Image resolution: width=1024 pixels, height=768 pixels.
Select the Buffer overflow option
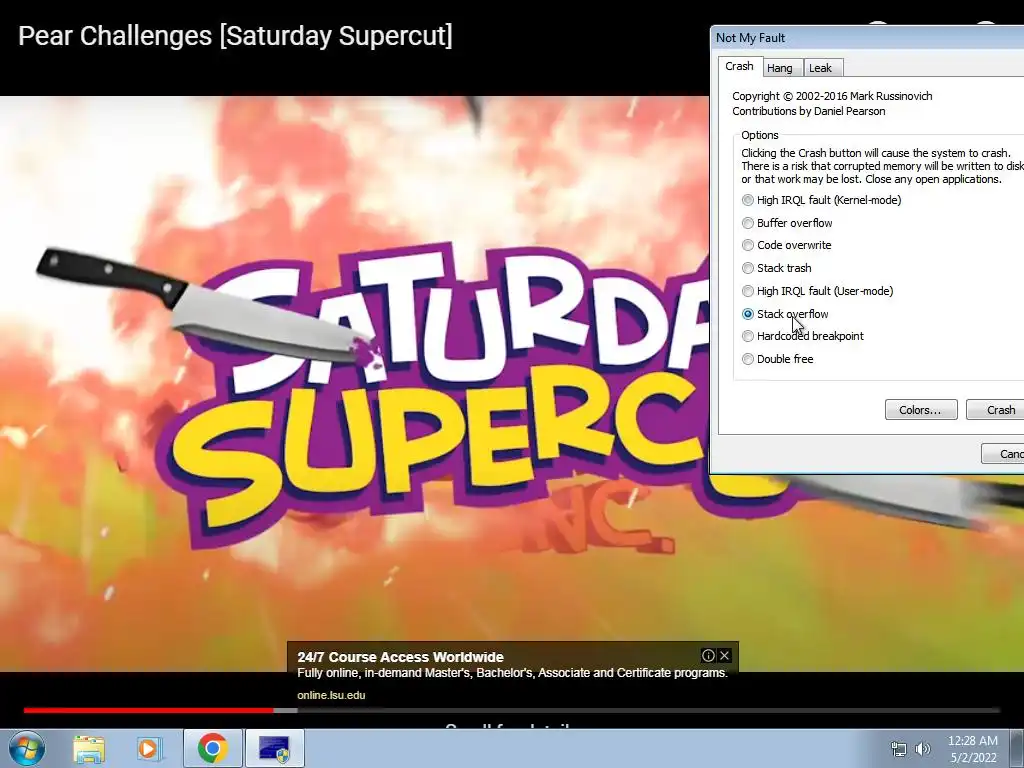787,223
